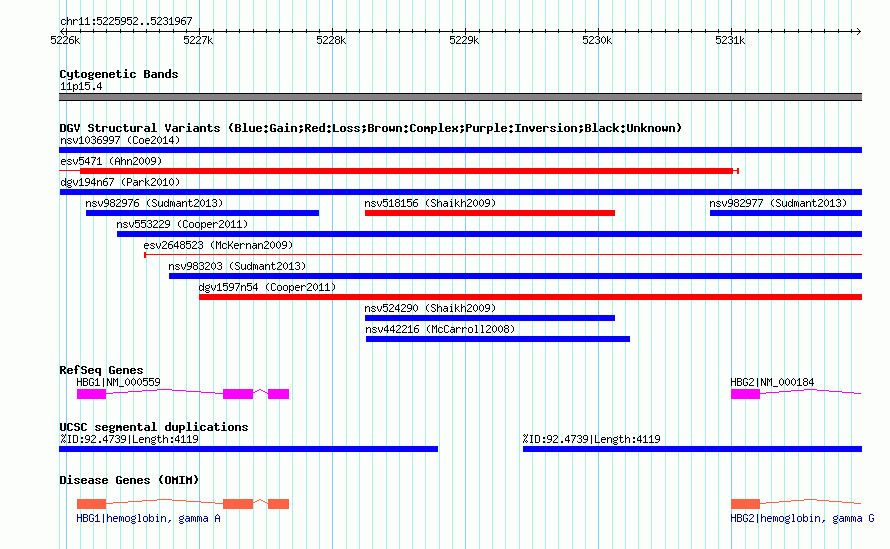Open the HBG1|hemoglobin, gamma A link
Screen dimensions: 890x549
coord(148,518)
